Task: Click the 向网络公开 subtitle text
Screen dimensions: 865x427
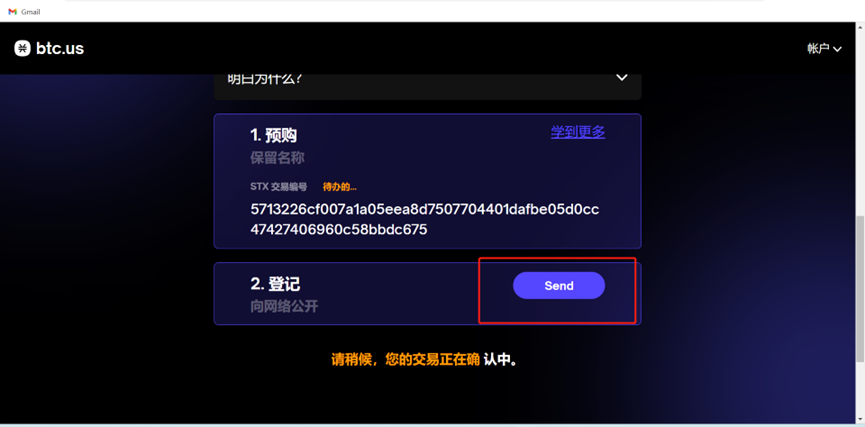Action: click(284, 307)
